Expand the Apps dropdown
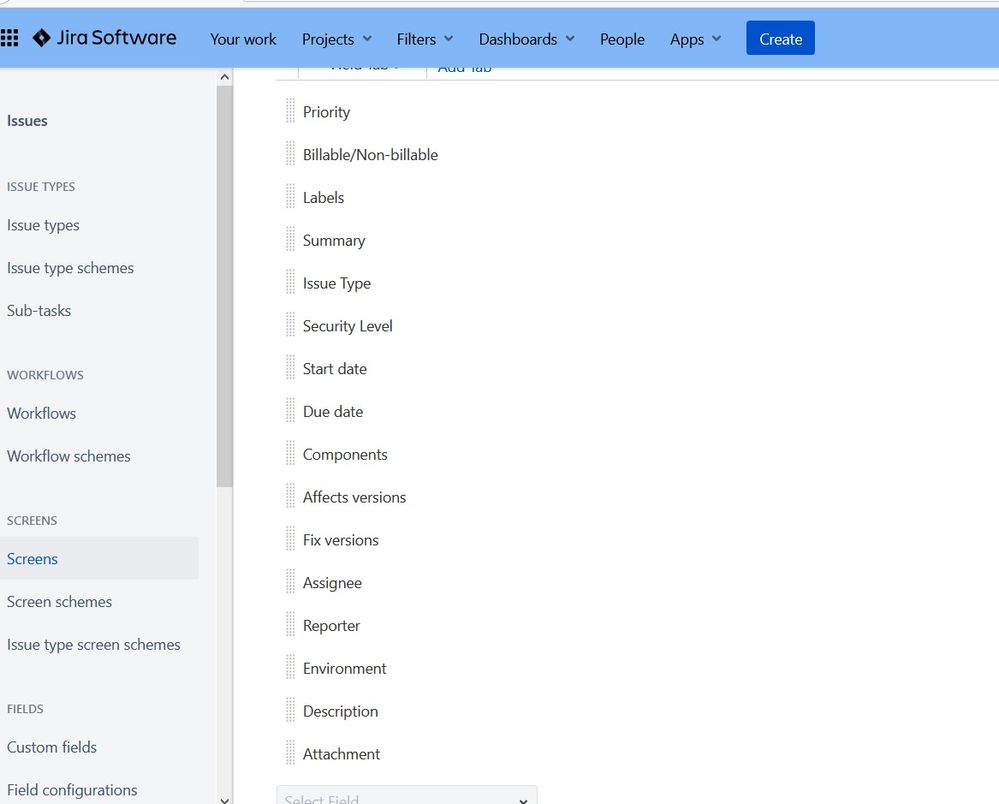The width and height of the screenshot is (999, 804). 694,39
